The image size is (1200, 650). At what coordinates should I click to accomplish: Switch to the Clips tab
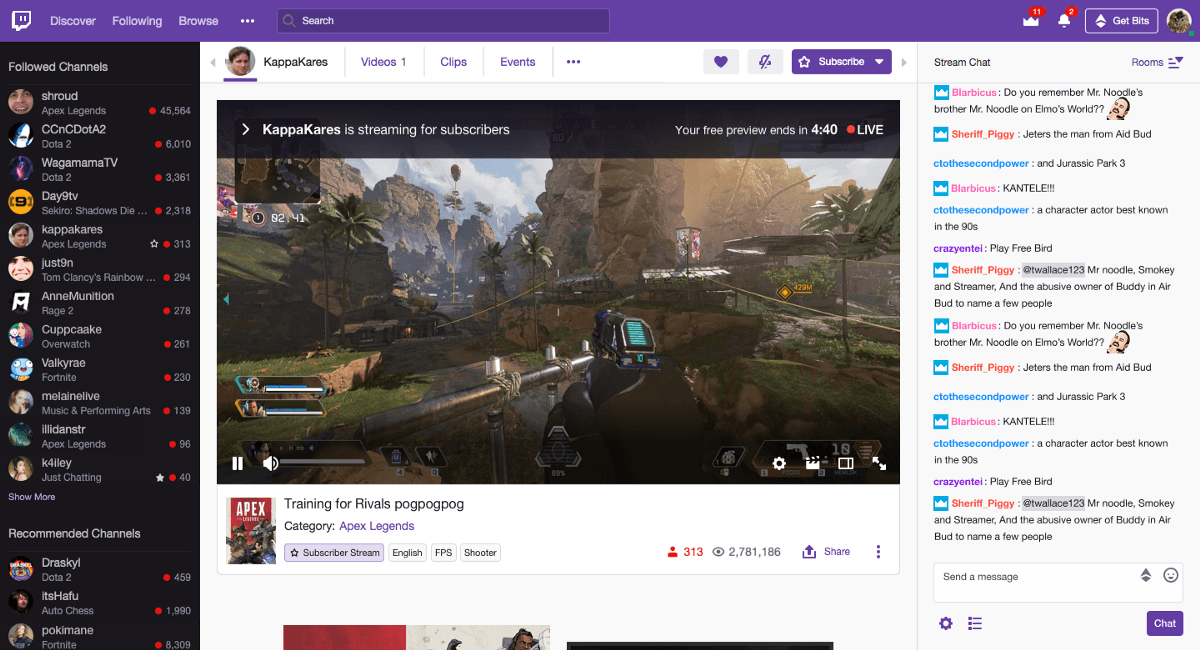coord(453,62)
